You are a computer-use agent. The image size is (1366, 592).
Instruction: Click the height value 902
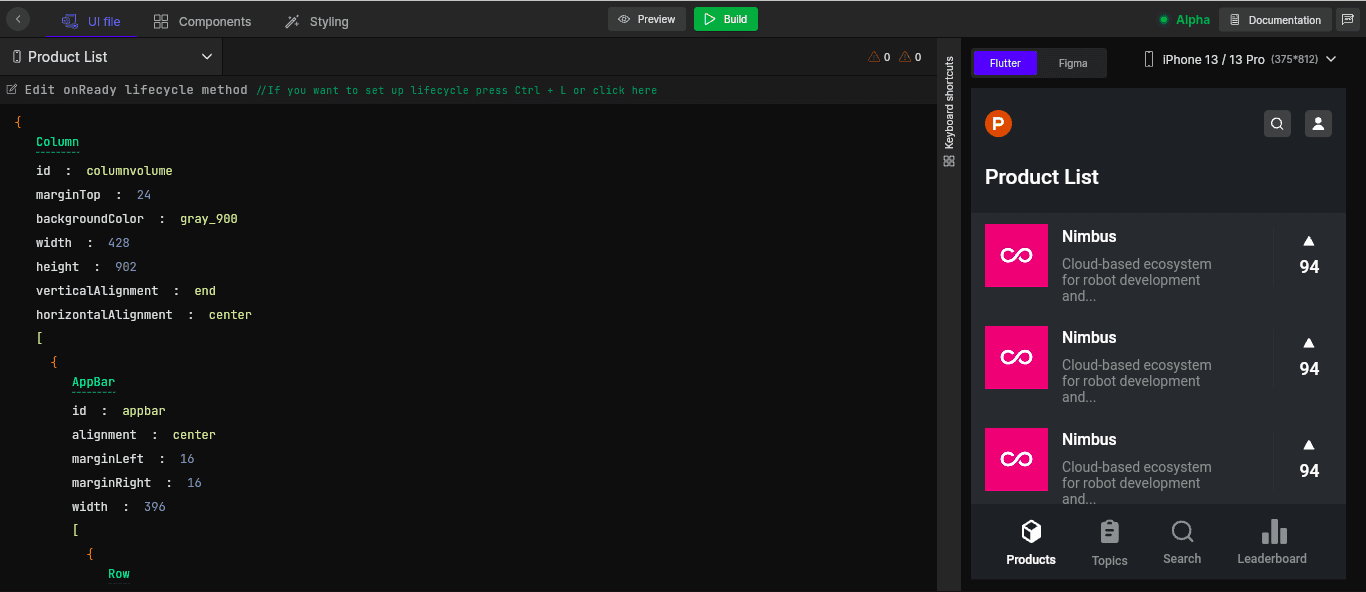[x=126, y=267]
